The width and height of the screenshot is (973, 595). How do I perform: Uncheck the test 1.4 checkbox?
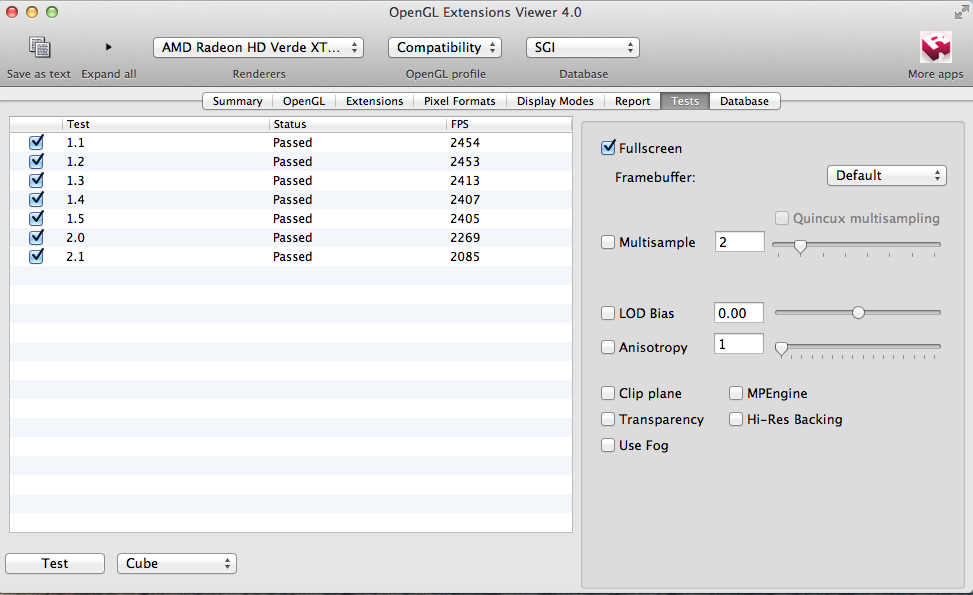(37, 199)
